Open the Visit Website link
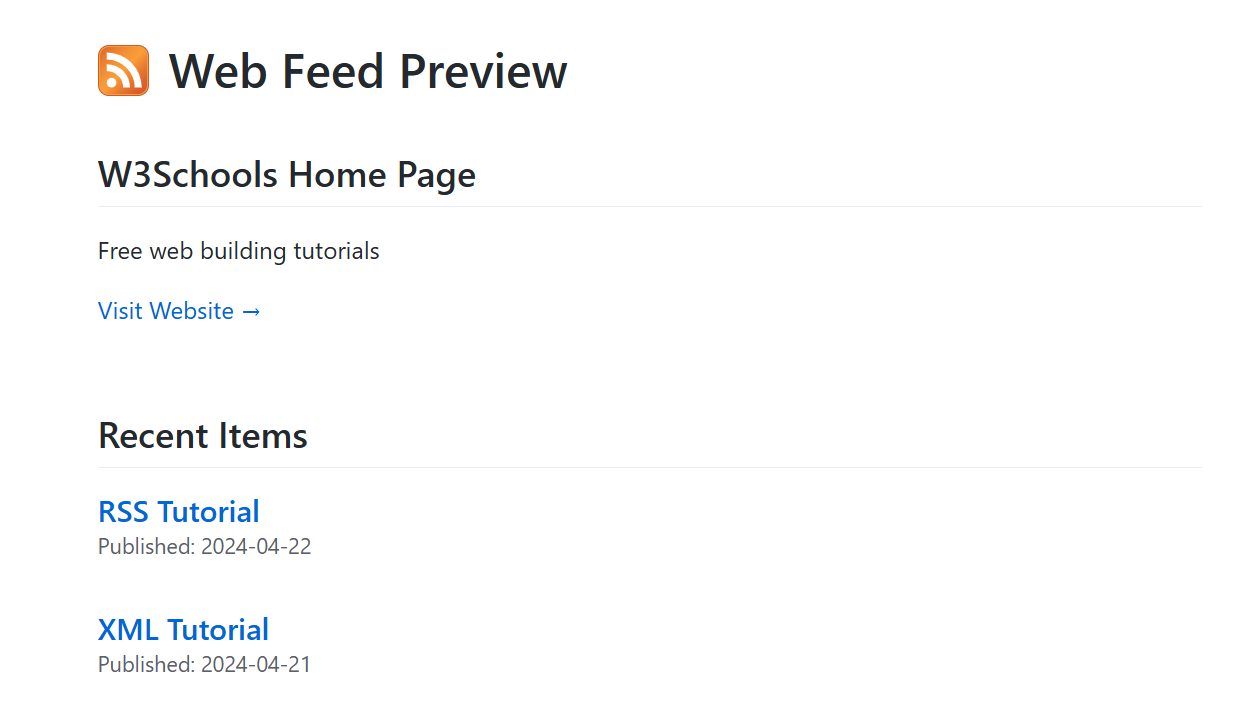This screenshot has width=1252, height=704. pos(166,311)
